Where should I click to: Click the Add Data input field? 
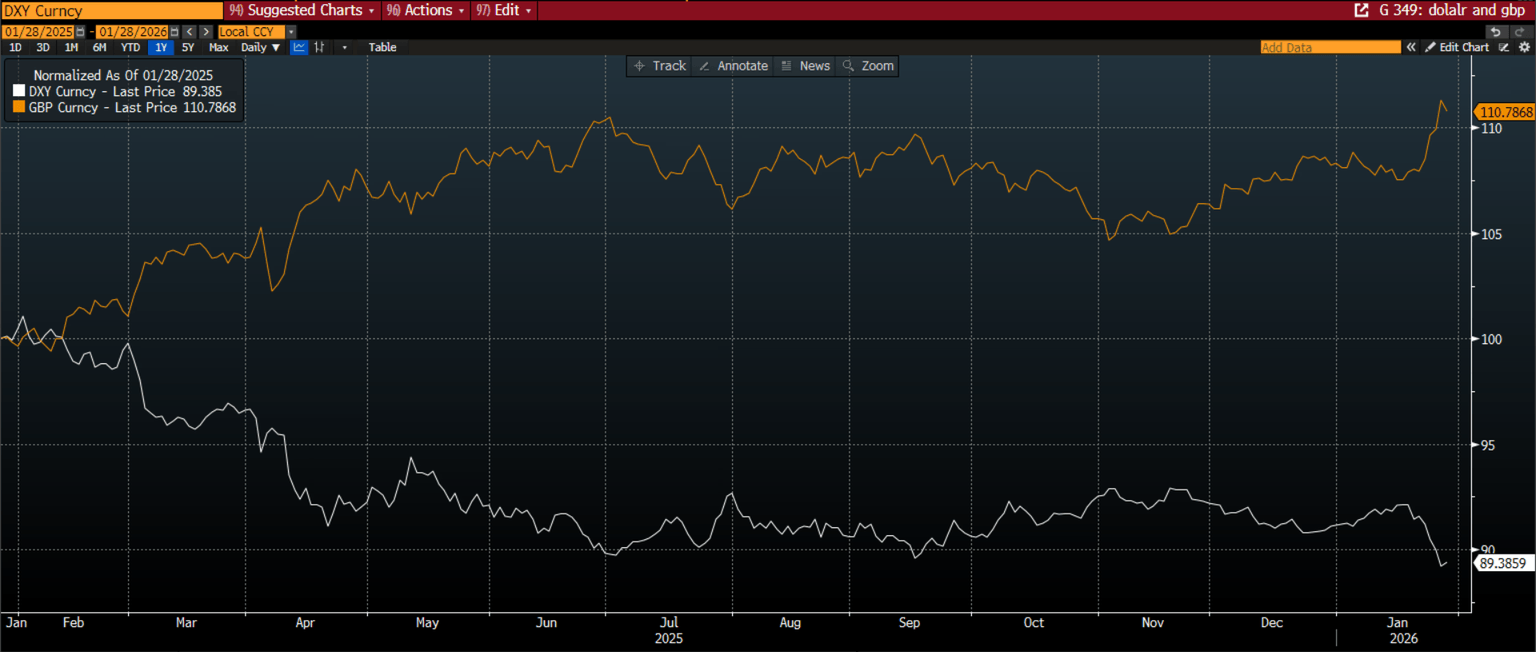1330,47
